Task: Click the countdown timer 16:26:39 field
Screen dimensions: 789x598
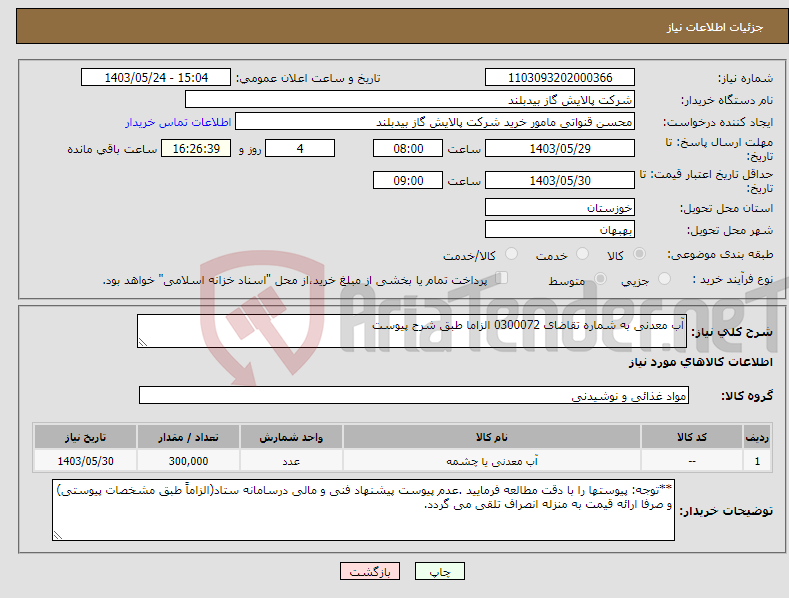Action: click(196, 148)
